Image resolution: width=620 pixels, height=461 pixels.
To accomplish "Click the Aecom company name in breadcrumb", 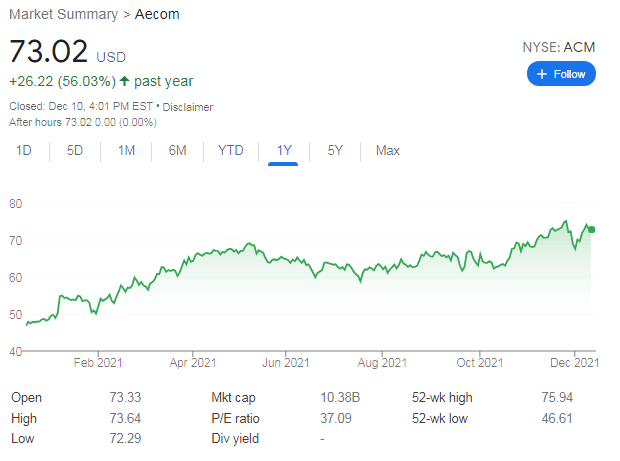I will (157, 14).
